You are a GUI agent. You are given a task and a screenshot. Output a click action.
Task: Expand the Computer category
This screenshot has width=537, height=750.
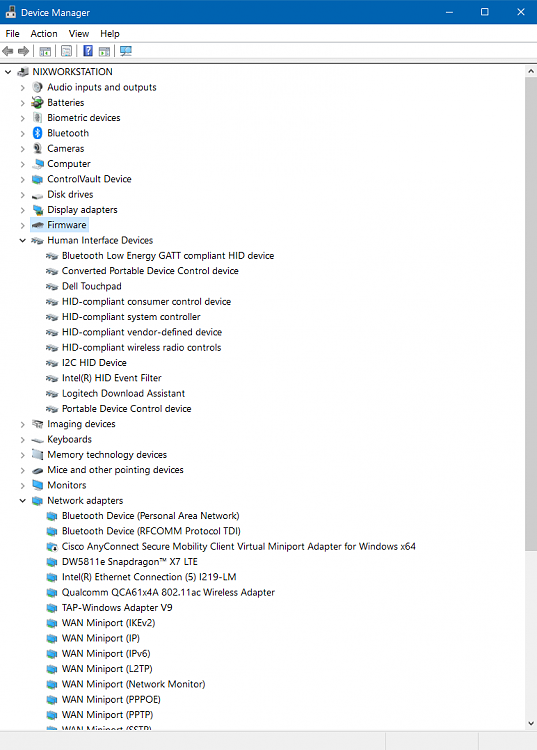click(x=22, y=164)
